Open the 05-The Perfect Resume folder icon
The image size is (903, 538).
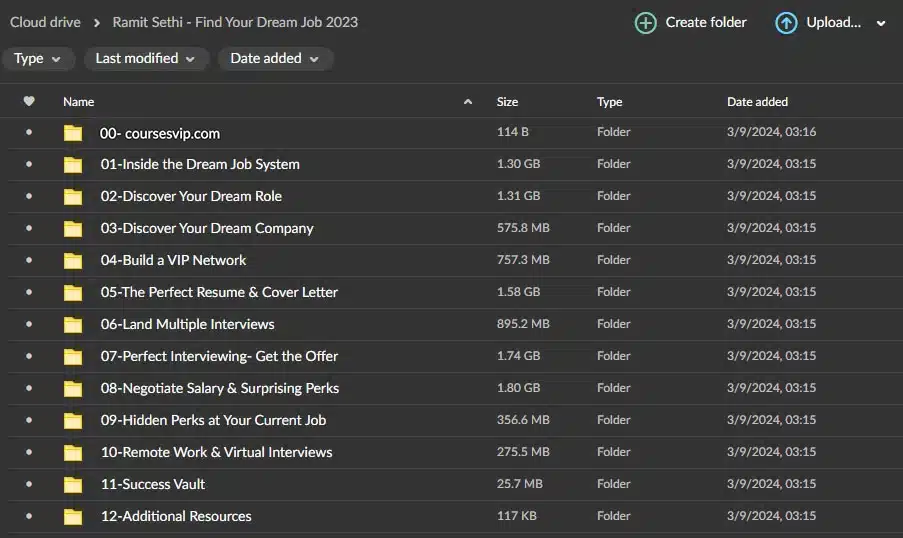pos(73,293)
